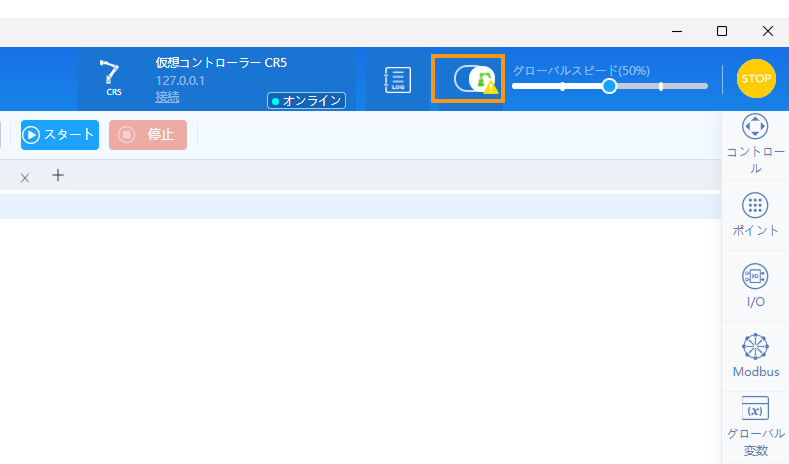Open the LOG viewer icon
789x464 pixels.
pos(398,80)
